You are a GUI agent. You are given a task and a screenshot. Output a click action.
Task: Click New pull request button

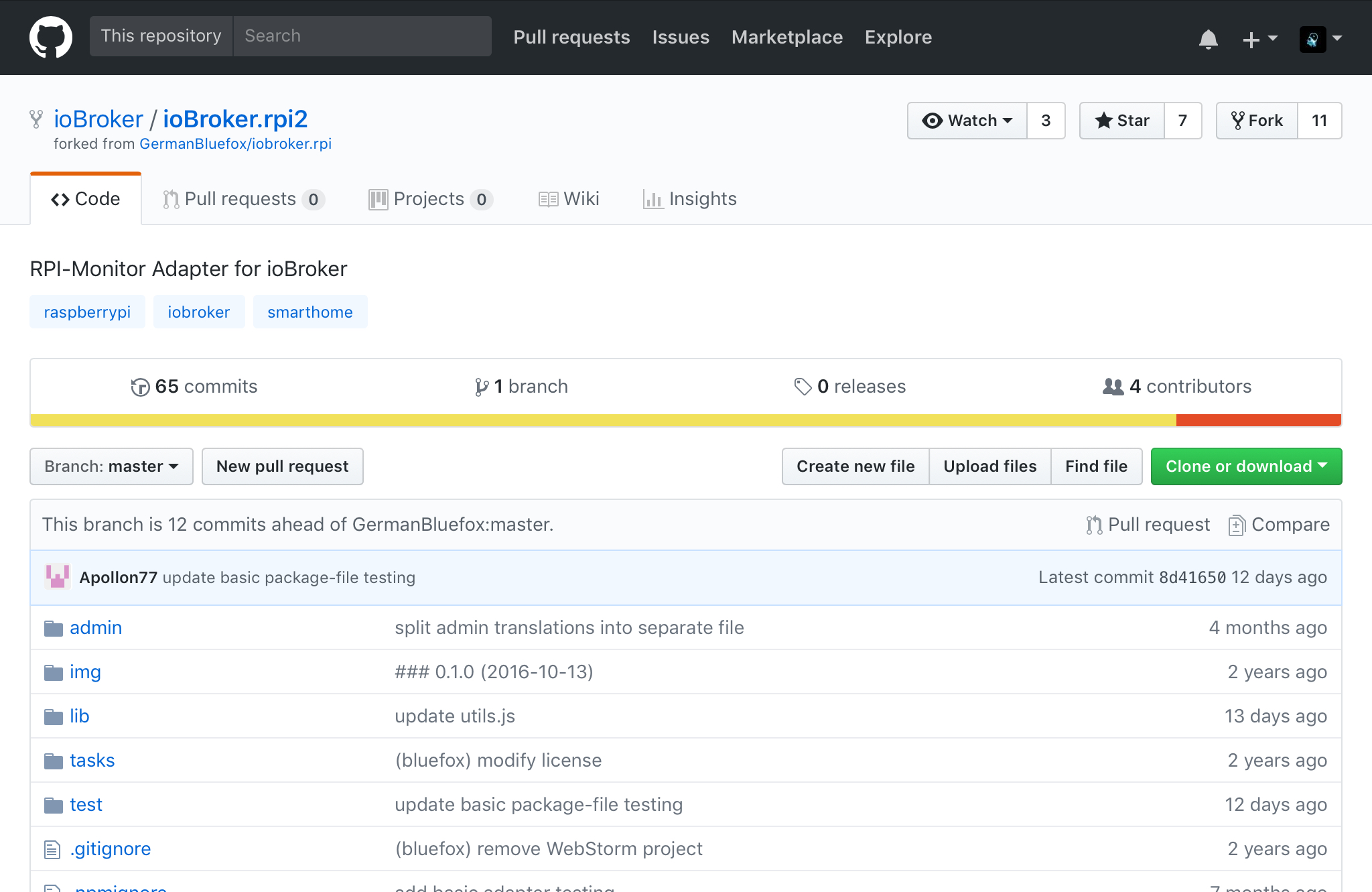(x=283, y=466)
